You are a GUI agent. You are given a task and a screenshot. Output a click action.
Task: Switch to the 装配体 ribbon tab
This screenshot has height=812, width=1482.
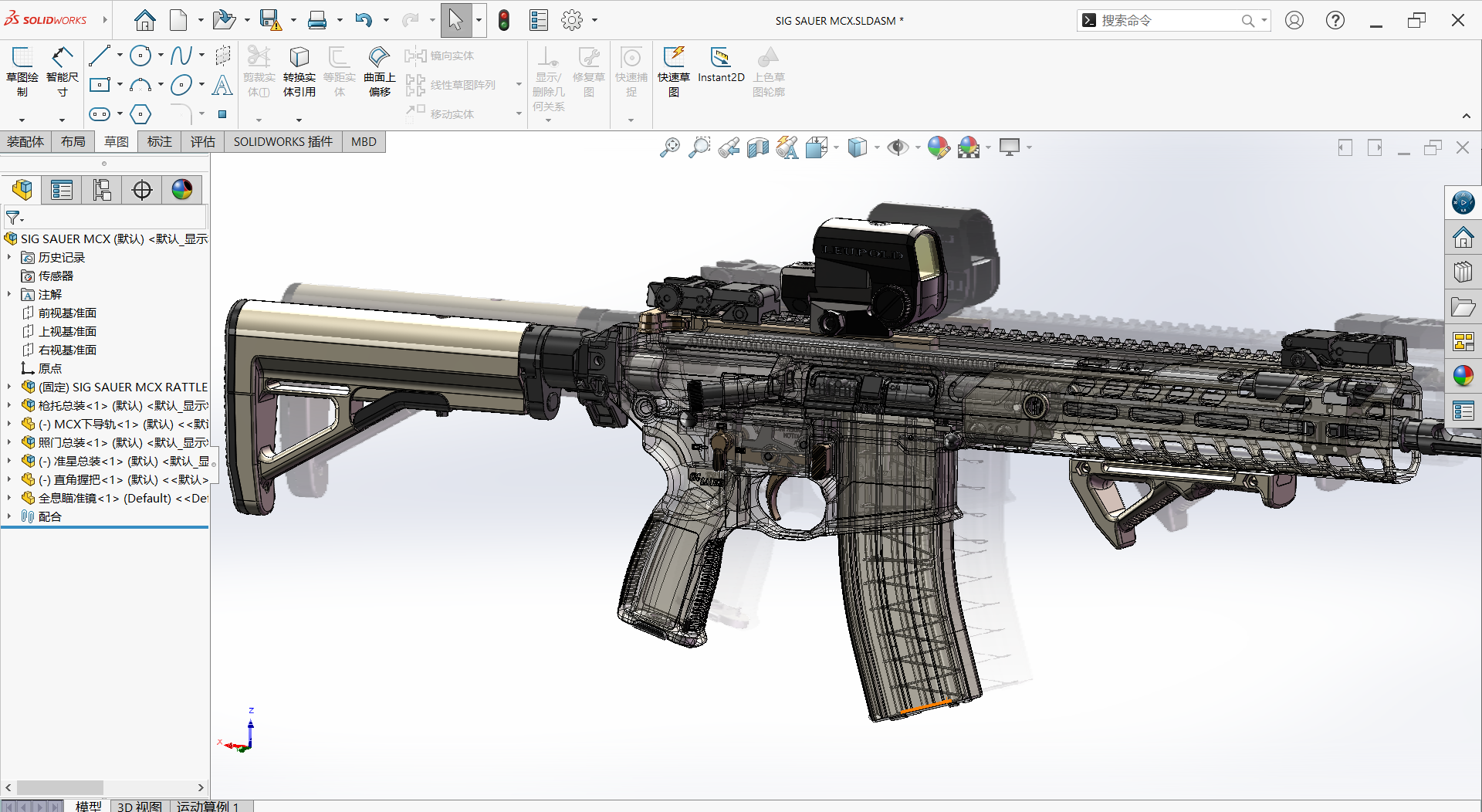click(25, 142)
